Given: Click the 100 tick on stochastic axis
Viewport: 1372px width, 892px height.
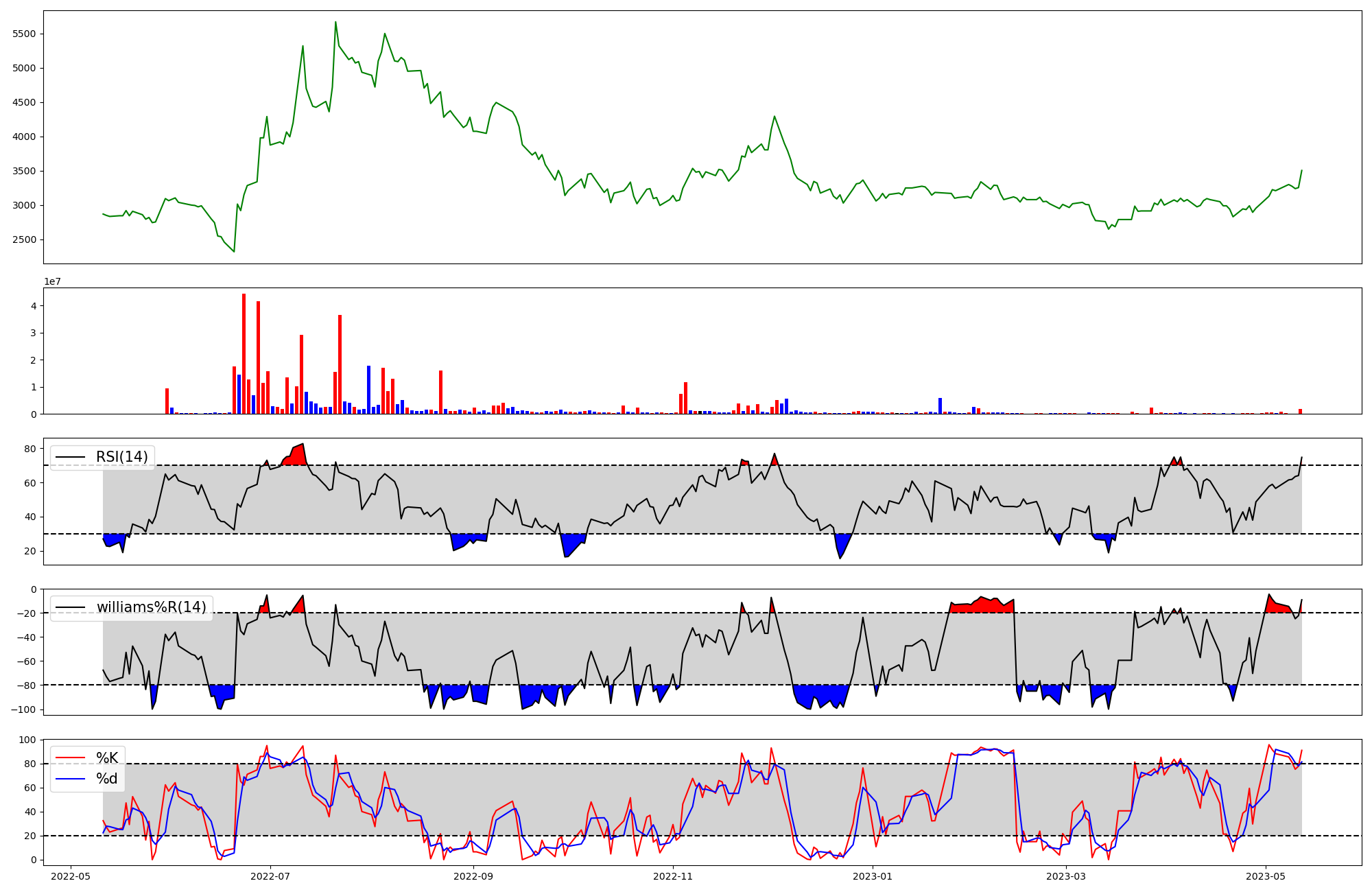Looking at the screenshot, I should (28, 740).
